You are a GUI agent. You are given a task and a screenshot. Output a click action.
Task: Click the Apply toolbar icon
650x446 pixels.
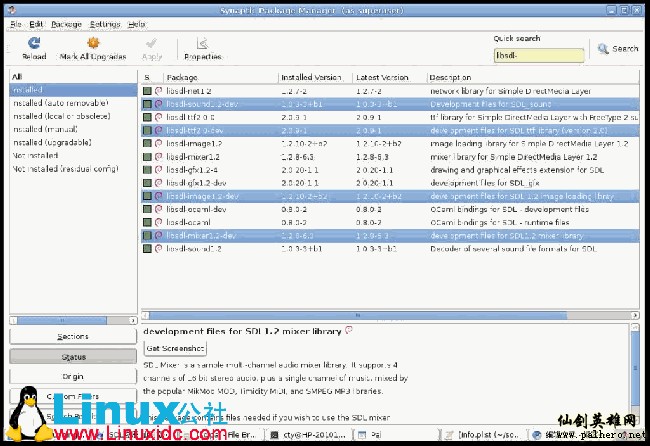[152, 43]
